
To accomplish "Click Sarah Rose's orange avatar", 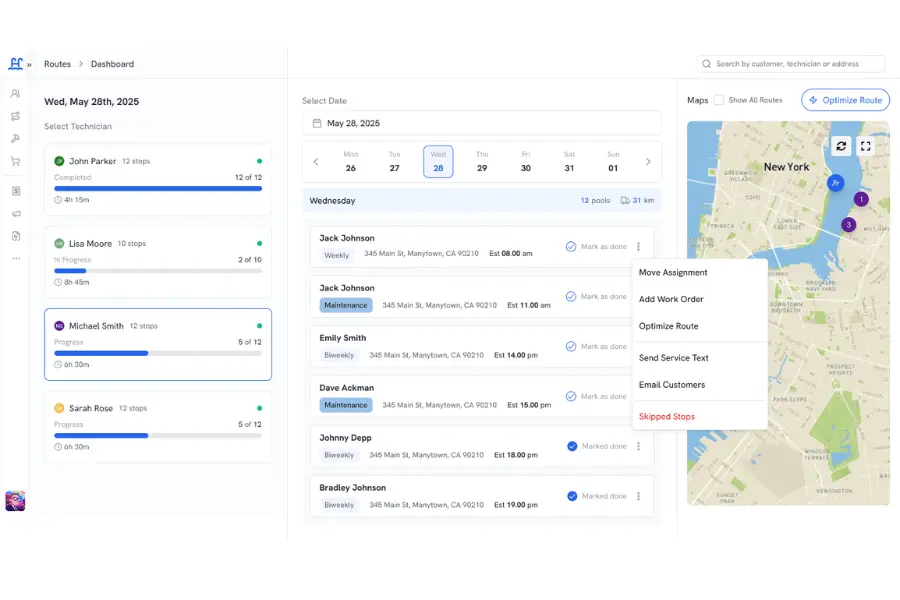I will click(59, 408).
